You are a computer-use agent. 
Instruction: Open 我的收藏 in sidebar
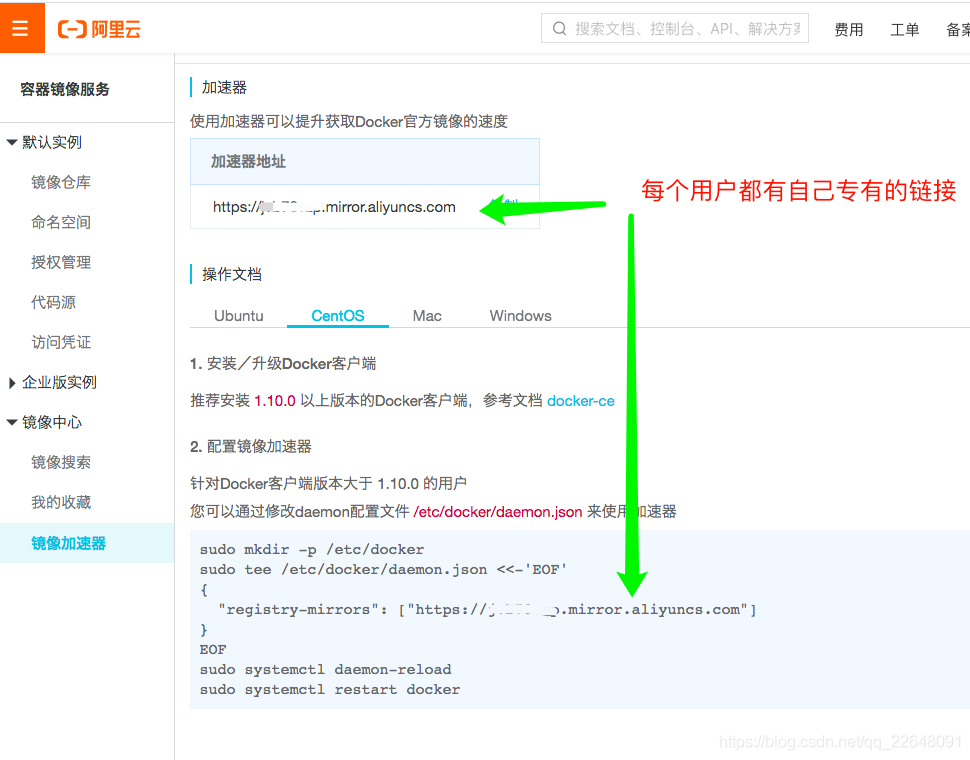pos(61,502)
